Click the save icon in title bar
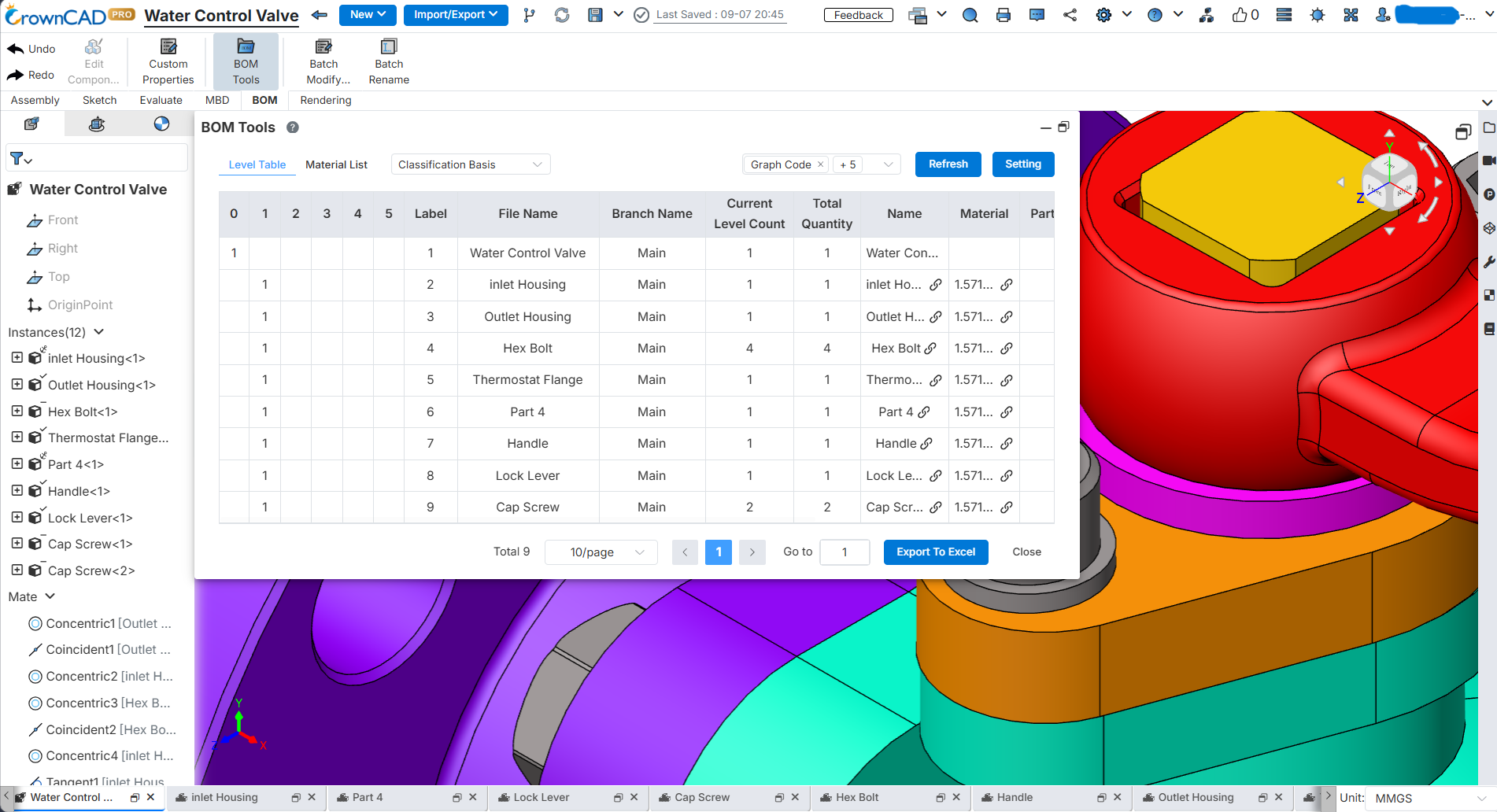 (595, 15)
